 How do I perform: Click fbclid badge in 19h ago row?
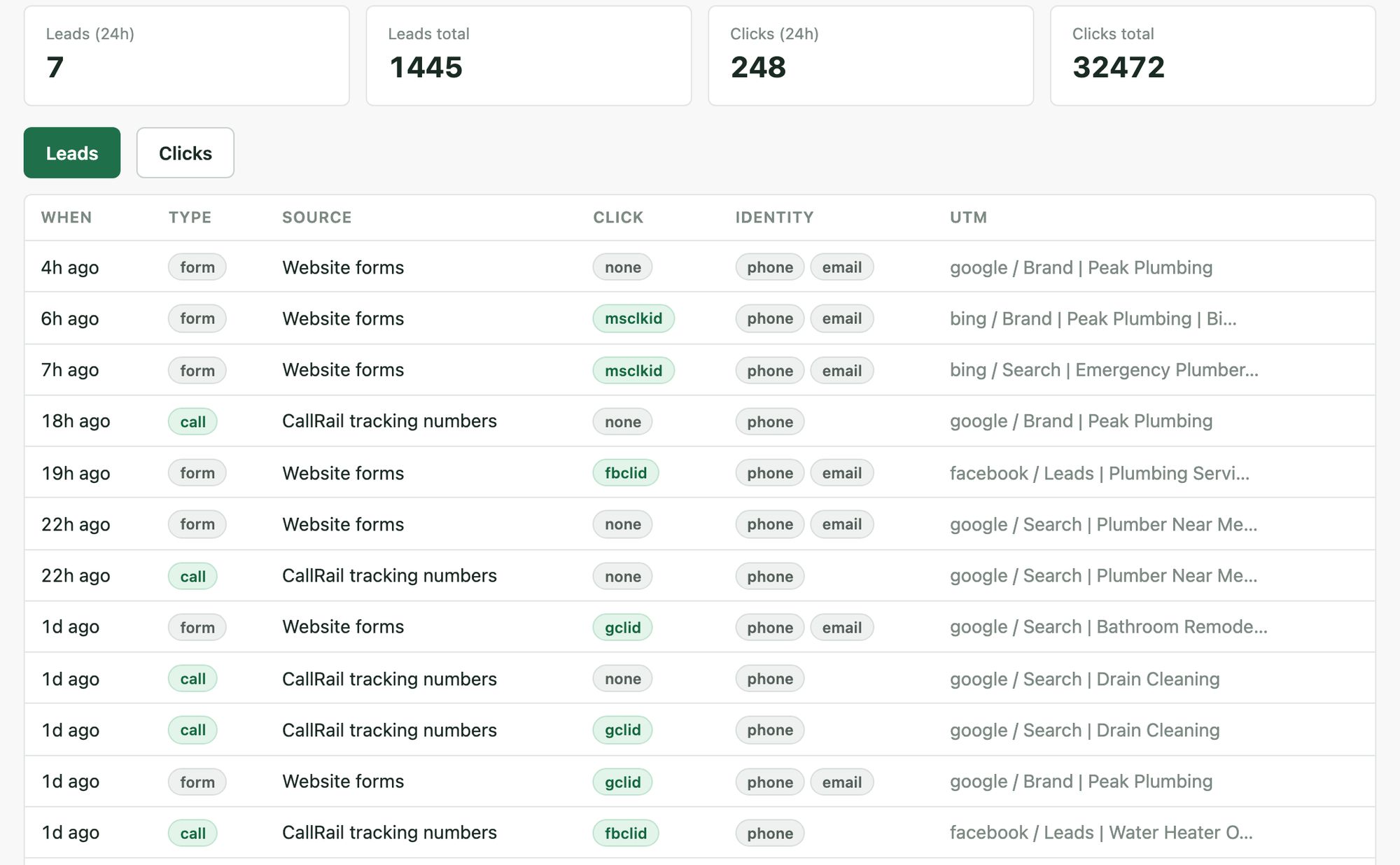[x=626, y=473]
